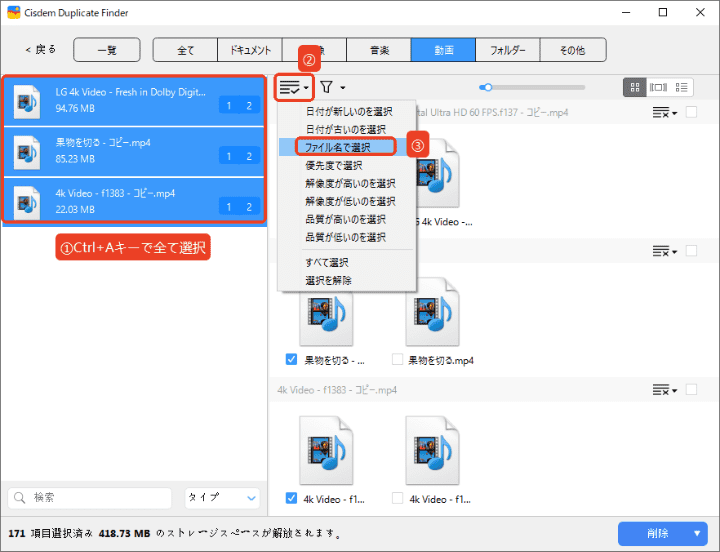Click deselect icon for 4k Video f1383 group
The height and width of the screenshot is (552, 720).
pos(662,389)
